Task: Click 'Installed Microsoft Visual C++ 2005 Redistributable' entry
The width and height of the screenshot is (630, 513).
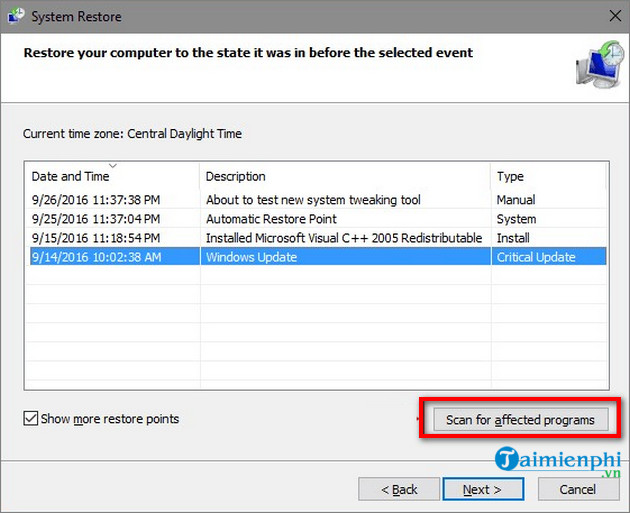Action: click(344, 238)
